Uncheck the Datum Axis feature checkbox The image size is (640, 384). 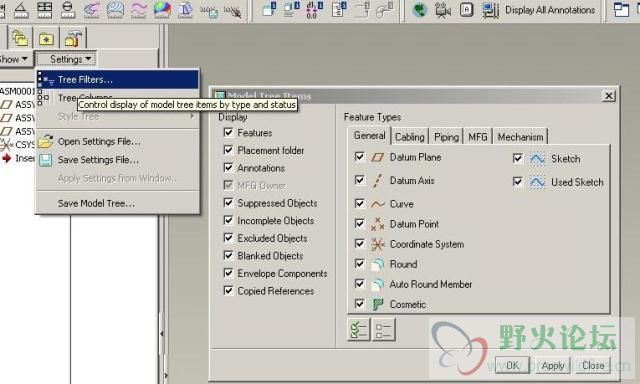[x=360, y=180]
